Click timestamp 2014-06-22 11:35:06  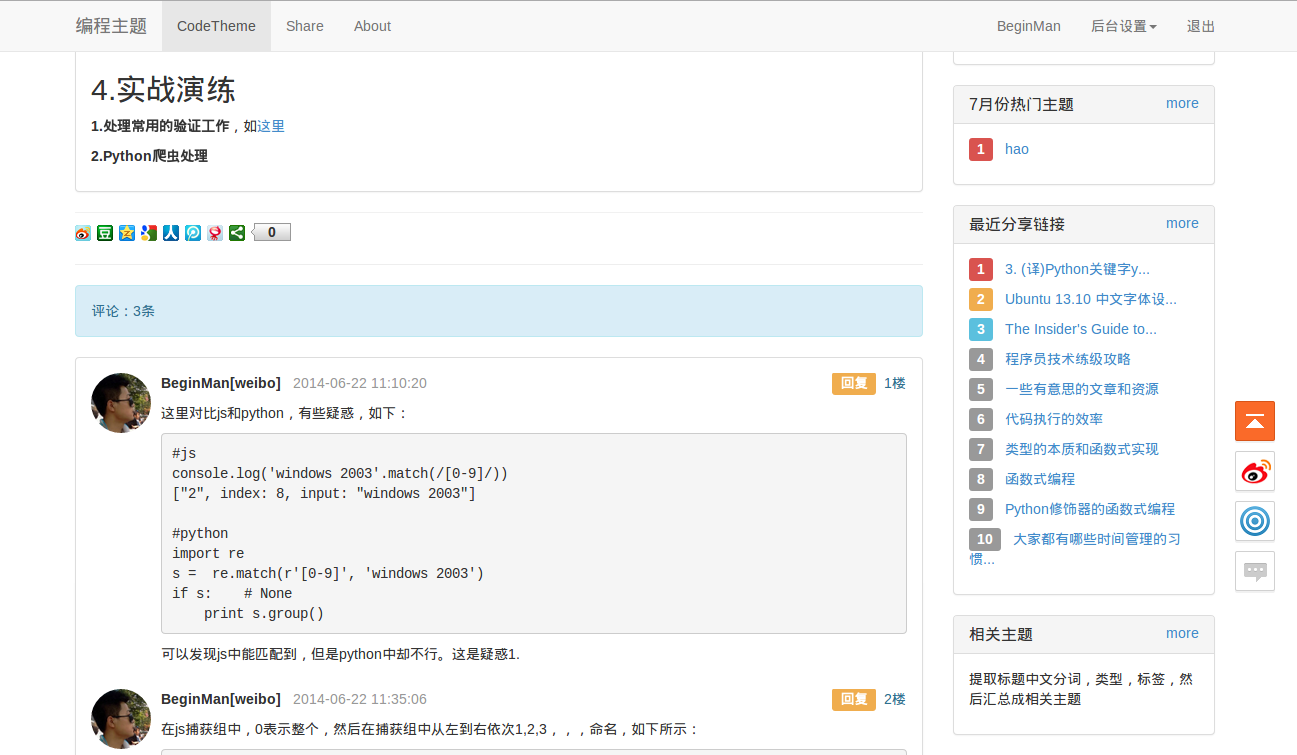pyautogui.click(x=360, y=699)
